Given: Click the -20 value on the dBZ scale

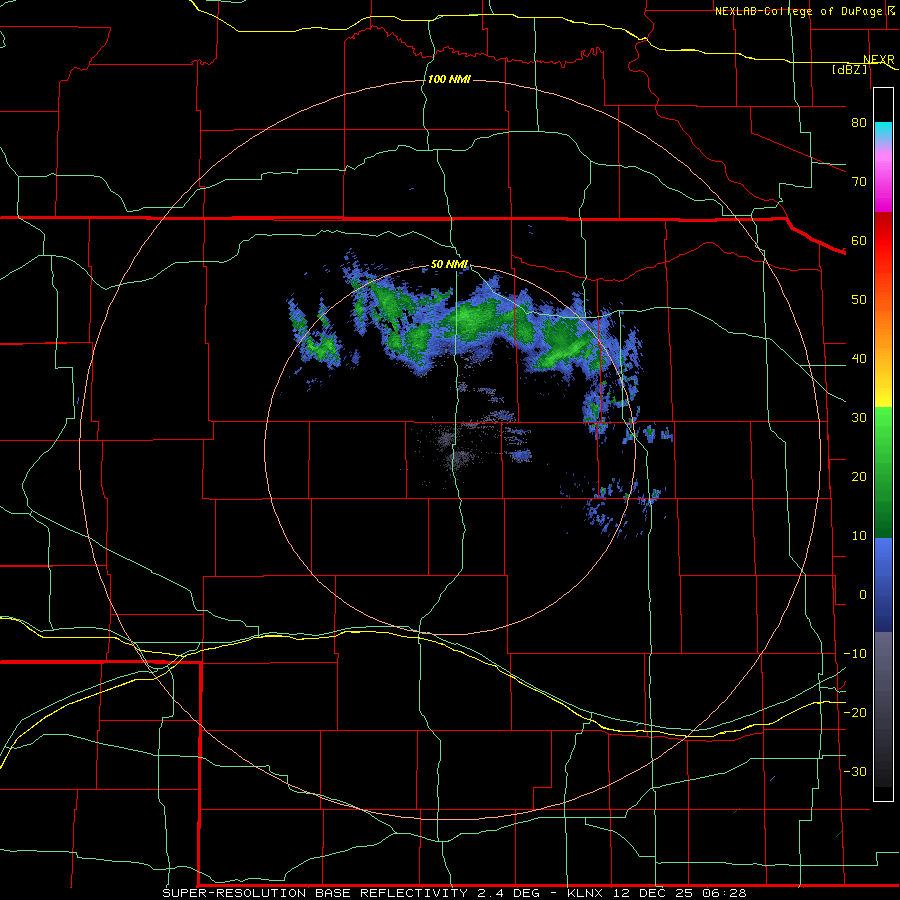Looking at the screenshot, I should [855, 712].
